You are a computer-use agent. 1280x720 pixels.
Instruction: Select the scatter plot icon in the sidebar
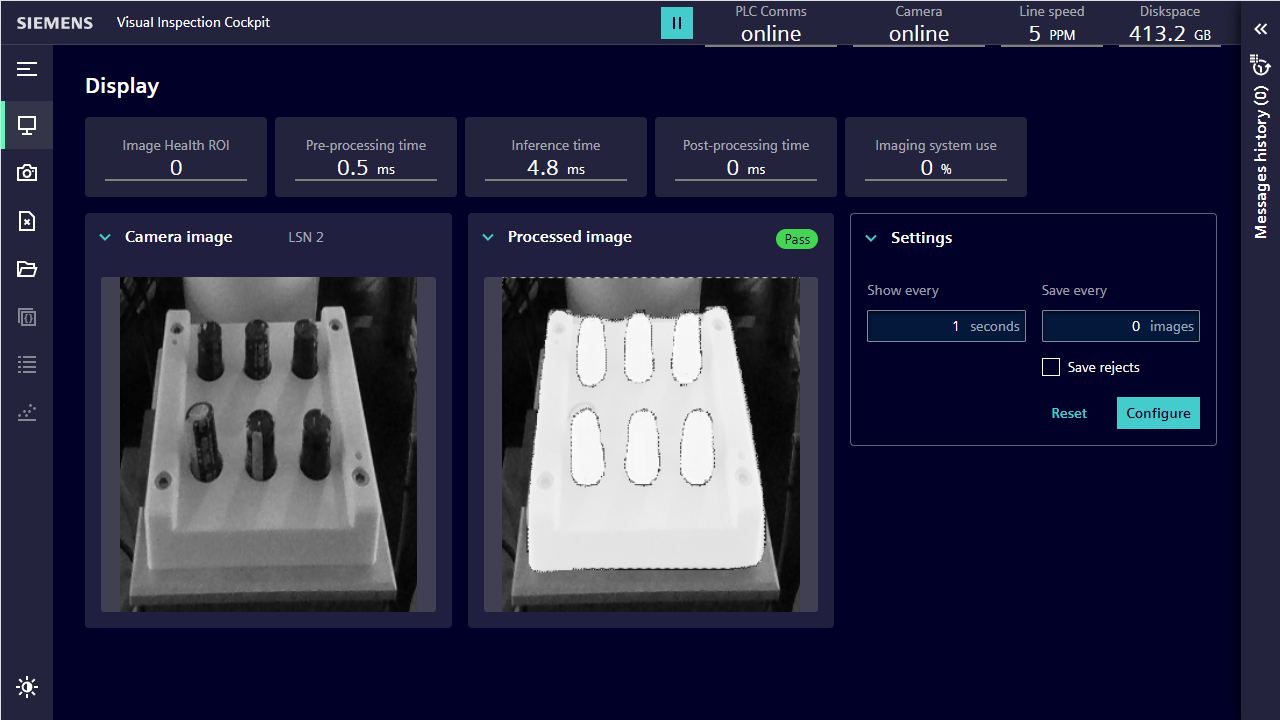tap(26, 412)
